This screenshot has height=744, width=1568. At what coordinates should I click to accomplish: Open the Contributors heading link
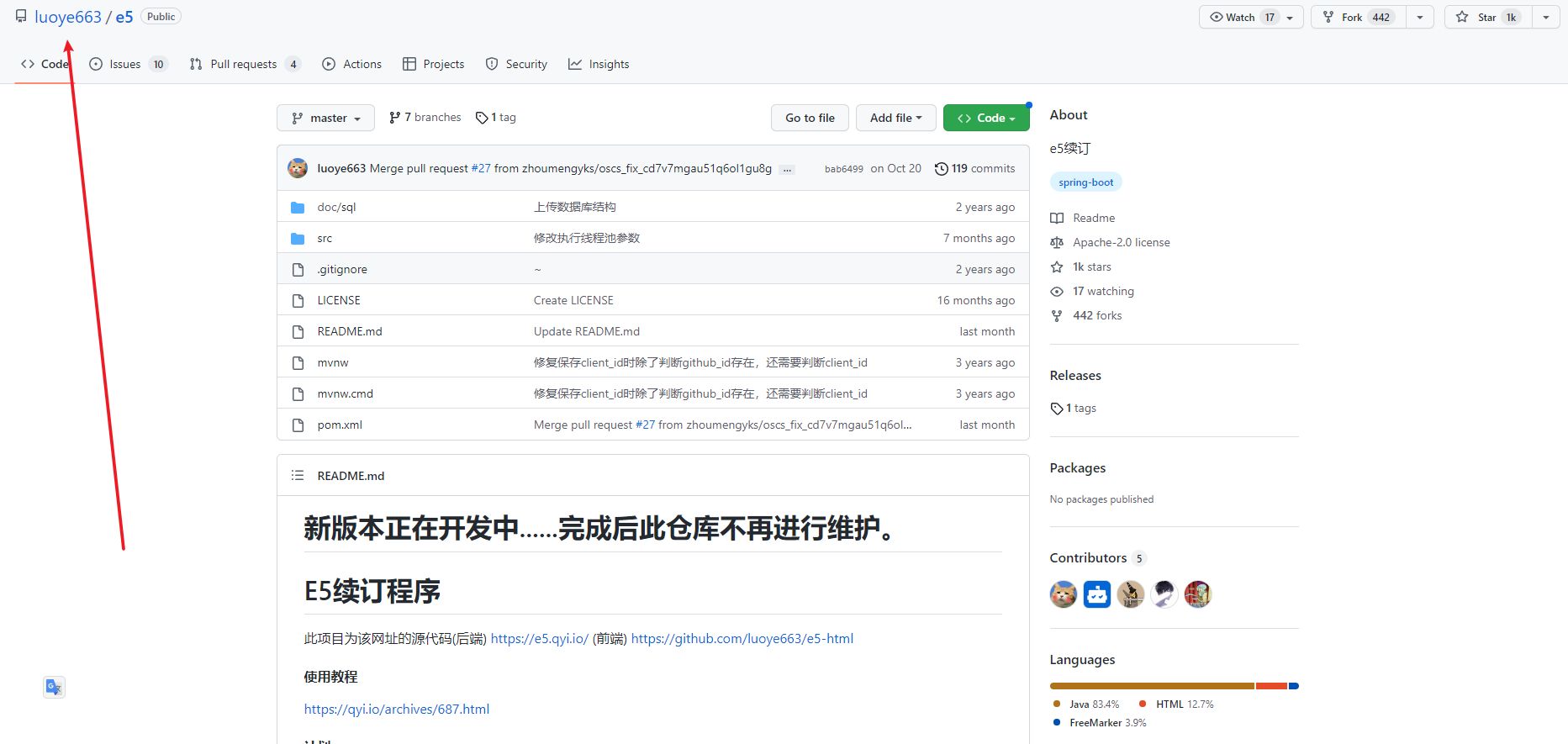(x=1097, y=558)
